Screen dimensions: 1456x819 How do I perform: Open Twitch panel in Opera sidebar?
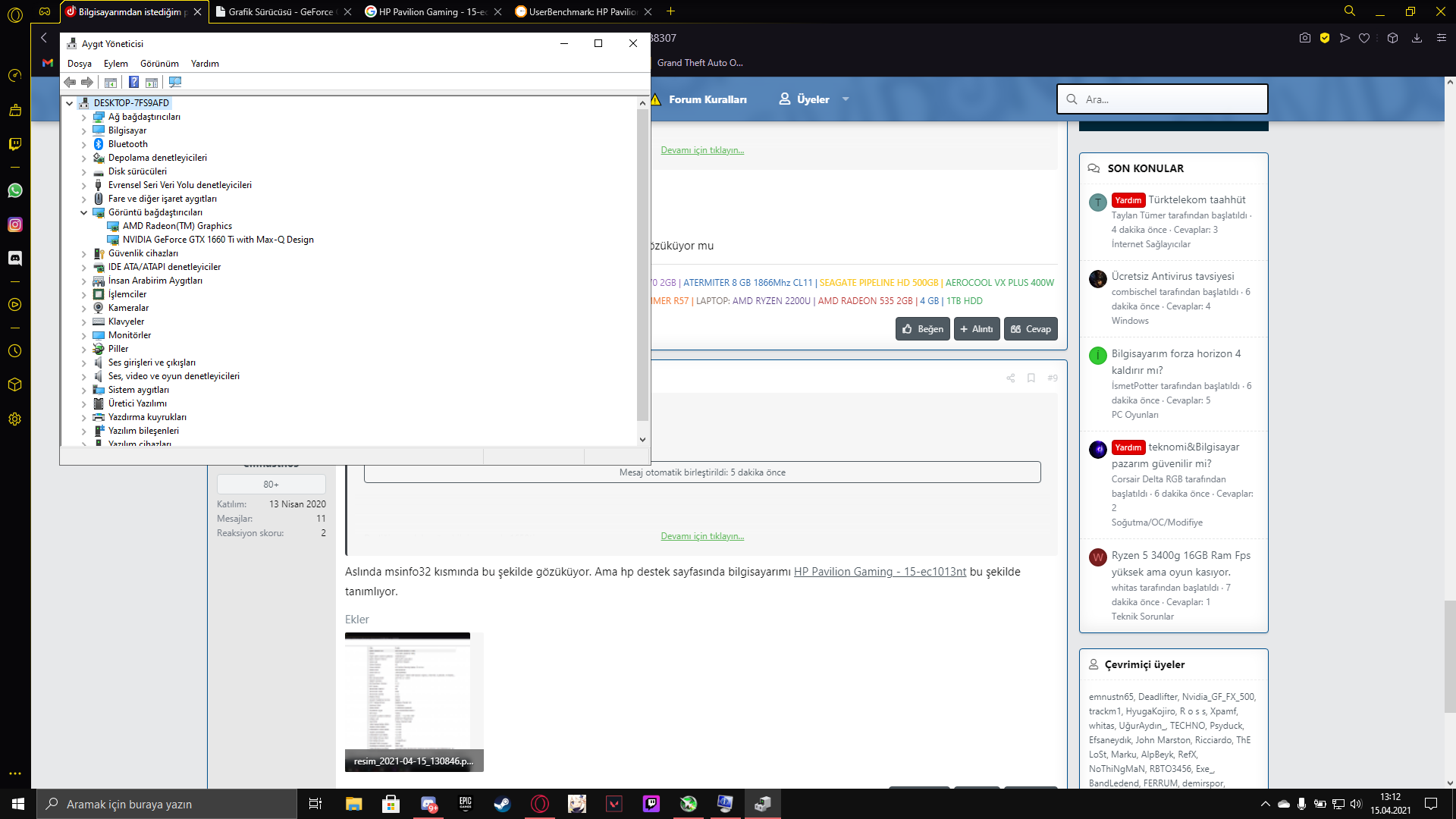click(15, 144)
